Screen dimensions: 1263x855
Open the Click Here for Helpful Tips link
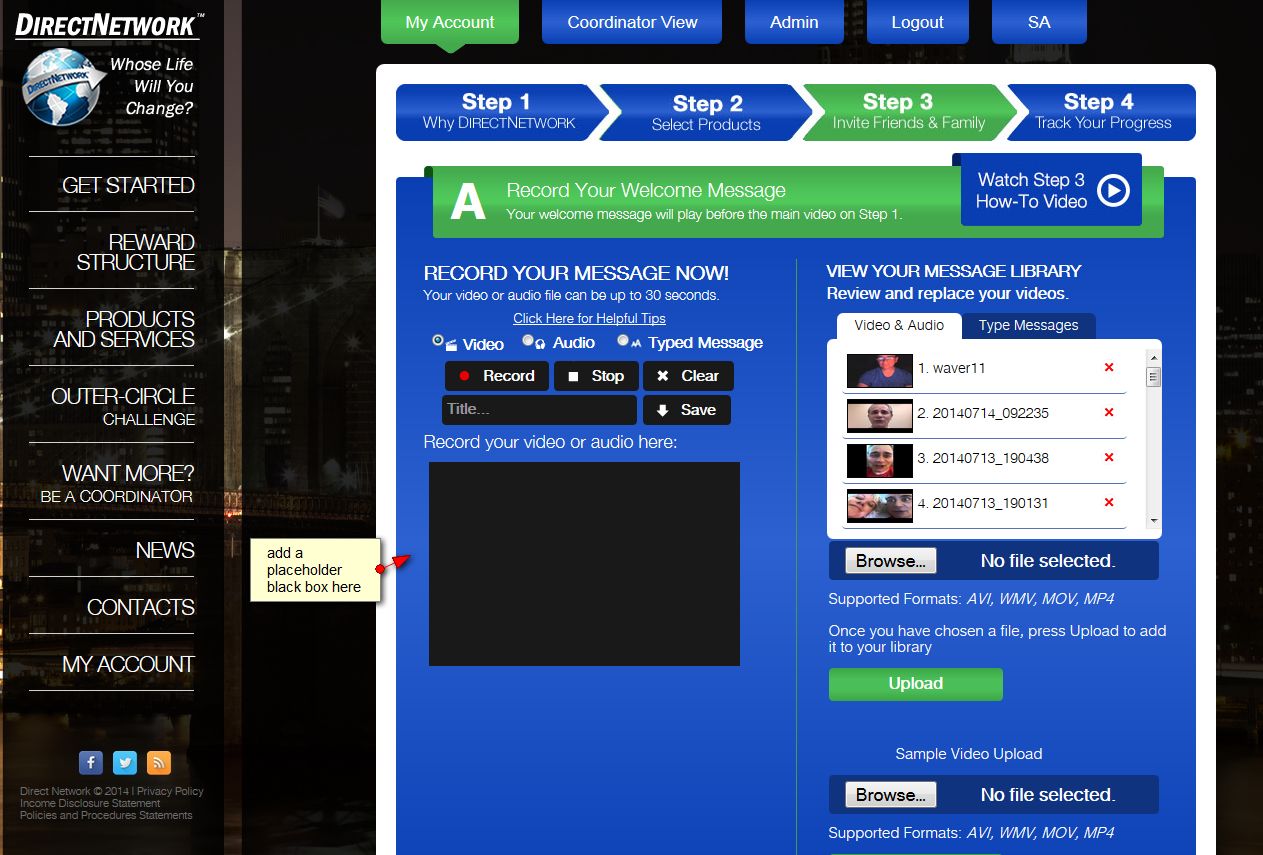589,318
